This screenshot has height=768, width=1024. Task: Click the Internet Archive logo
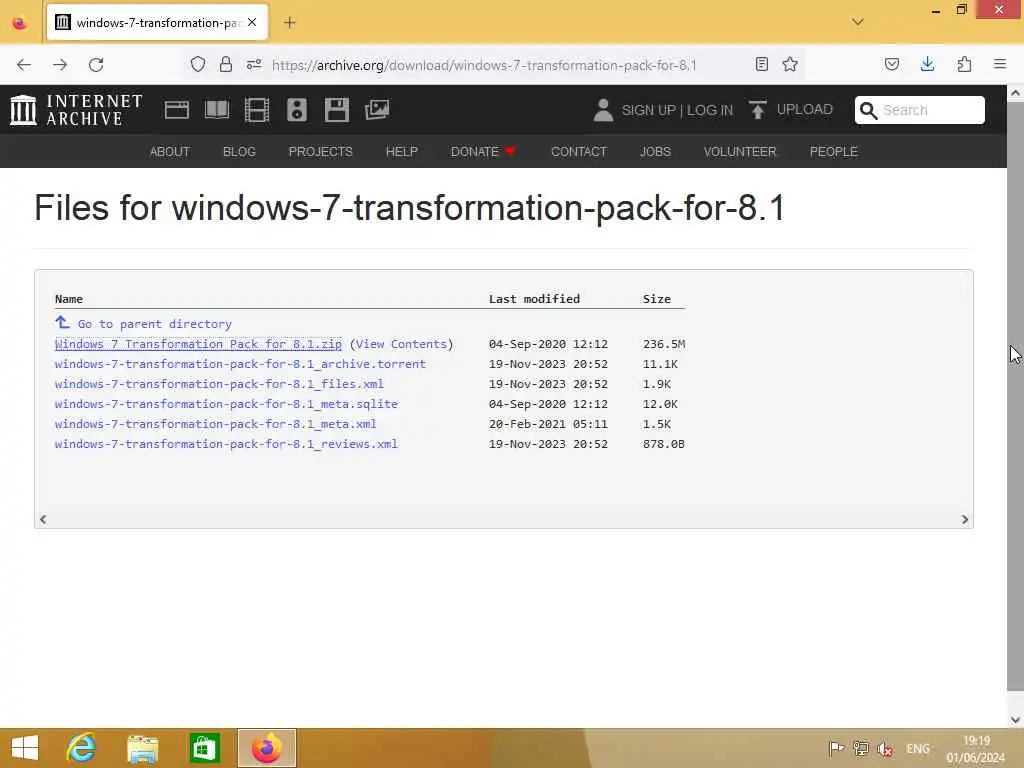coord(76,110)
